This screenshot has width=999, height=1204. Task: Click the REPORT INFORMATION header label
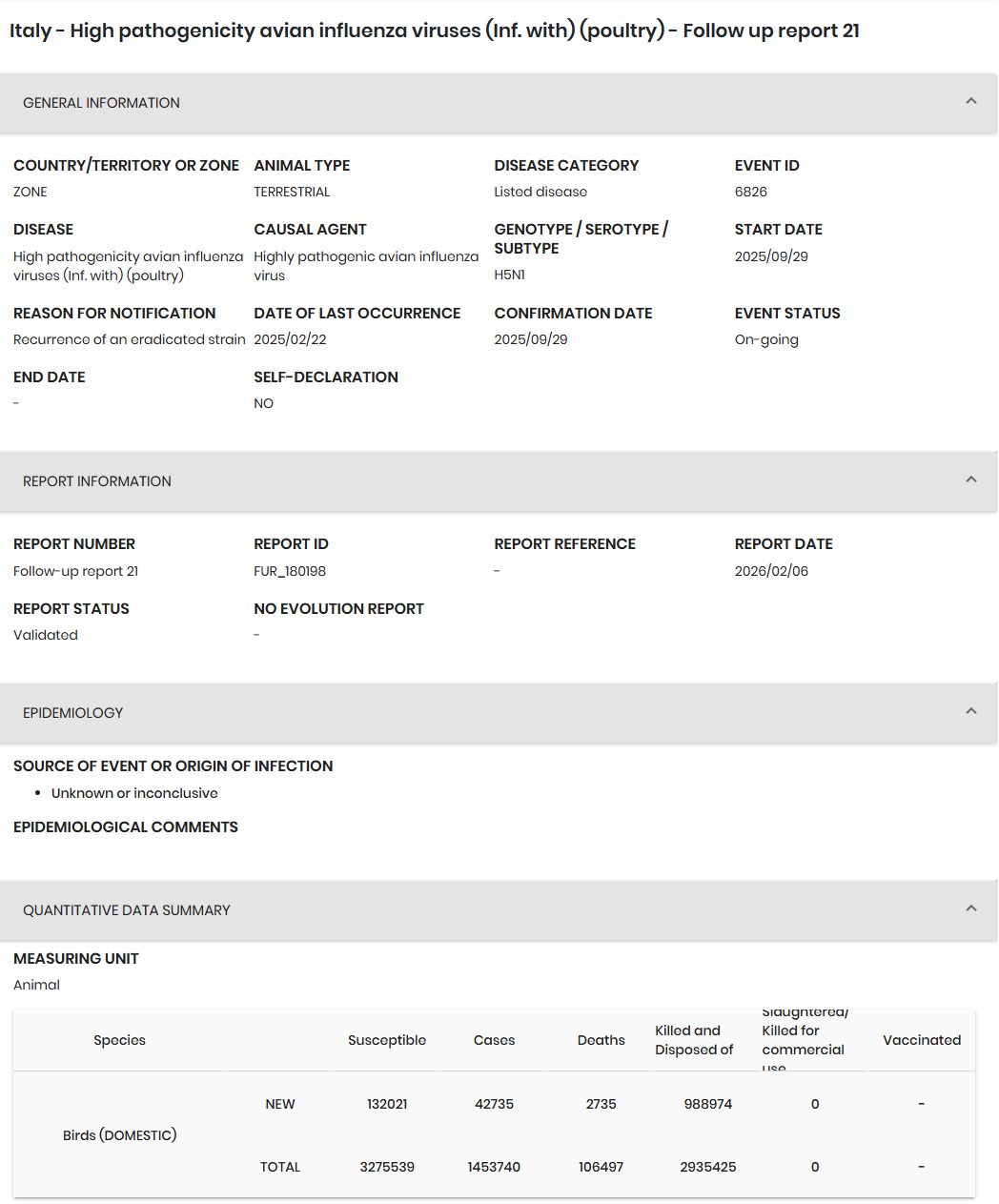(97, 481)
